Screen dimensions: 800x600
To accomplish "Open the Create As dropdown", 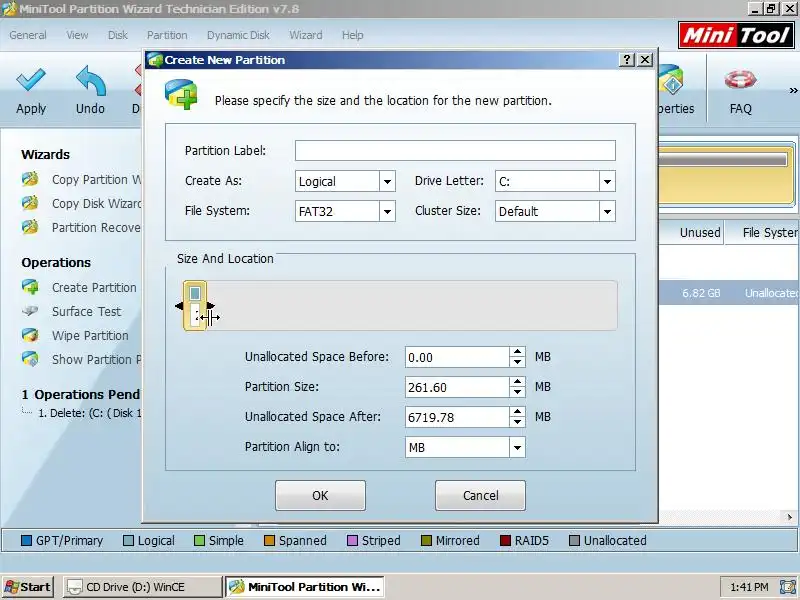I will [x=387, y=181].
